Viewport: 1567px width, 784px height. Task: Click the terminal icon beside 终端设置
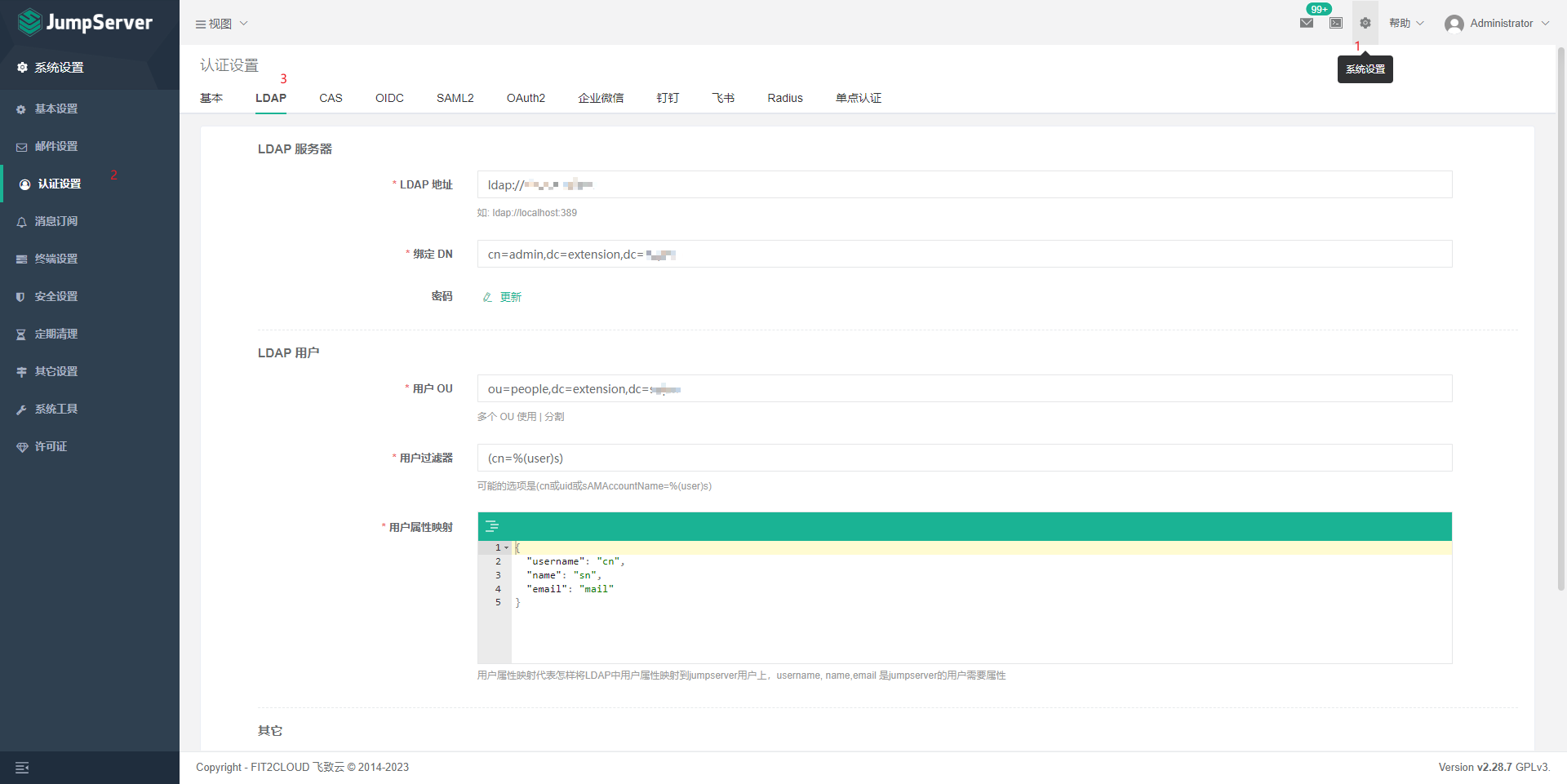pyautogui.click(x=21, y=259)
